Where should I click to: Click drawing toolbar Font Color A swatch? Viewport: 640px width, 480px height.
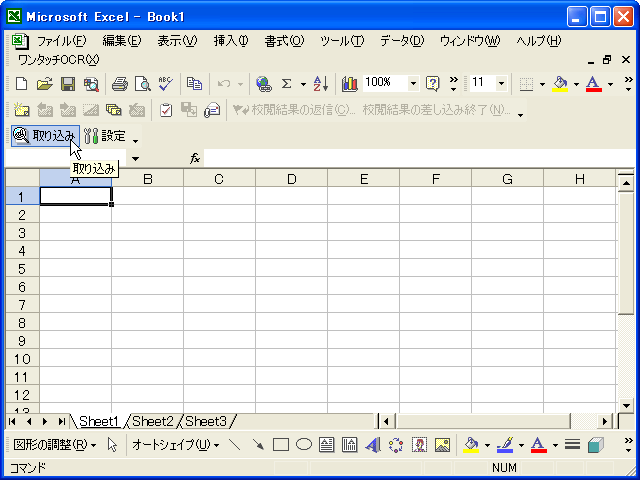coord(539,445)
